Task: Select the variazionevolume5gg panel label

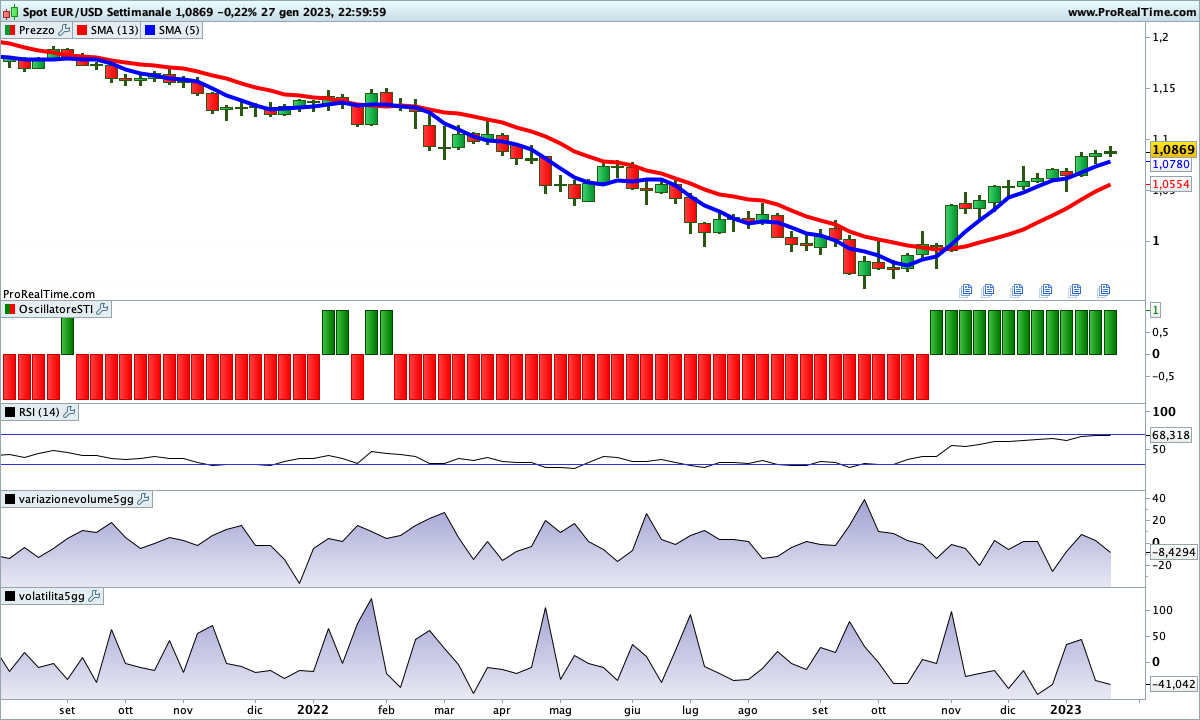Action: coord(76,499)
